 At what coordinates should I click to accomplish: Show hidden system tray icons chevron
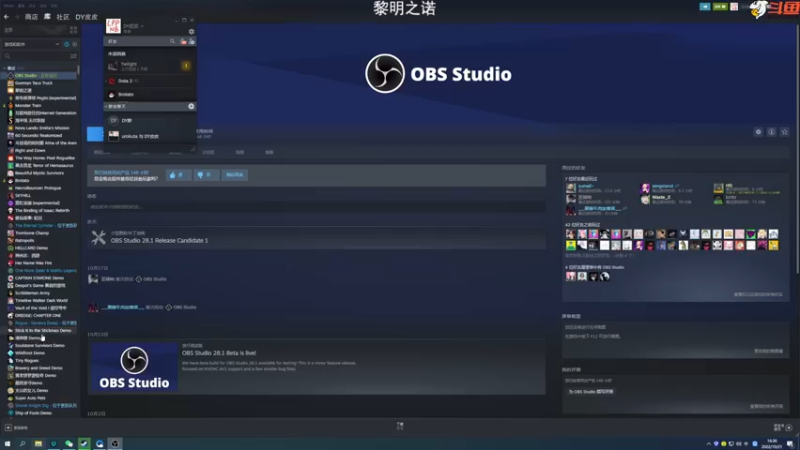[x=708, y=444]
